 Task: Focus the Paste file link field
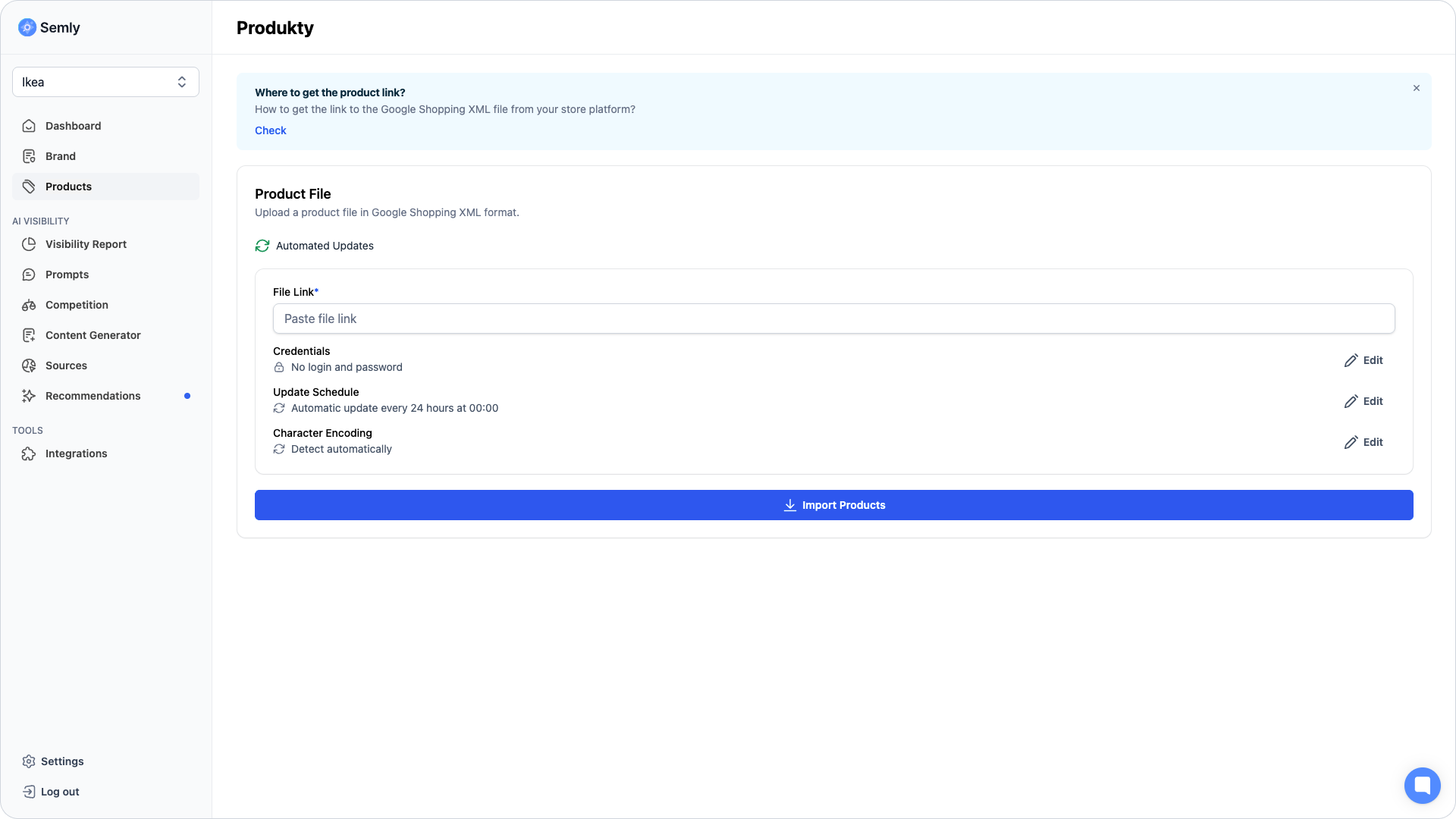833,318
